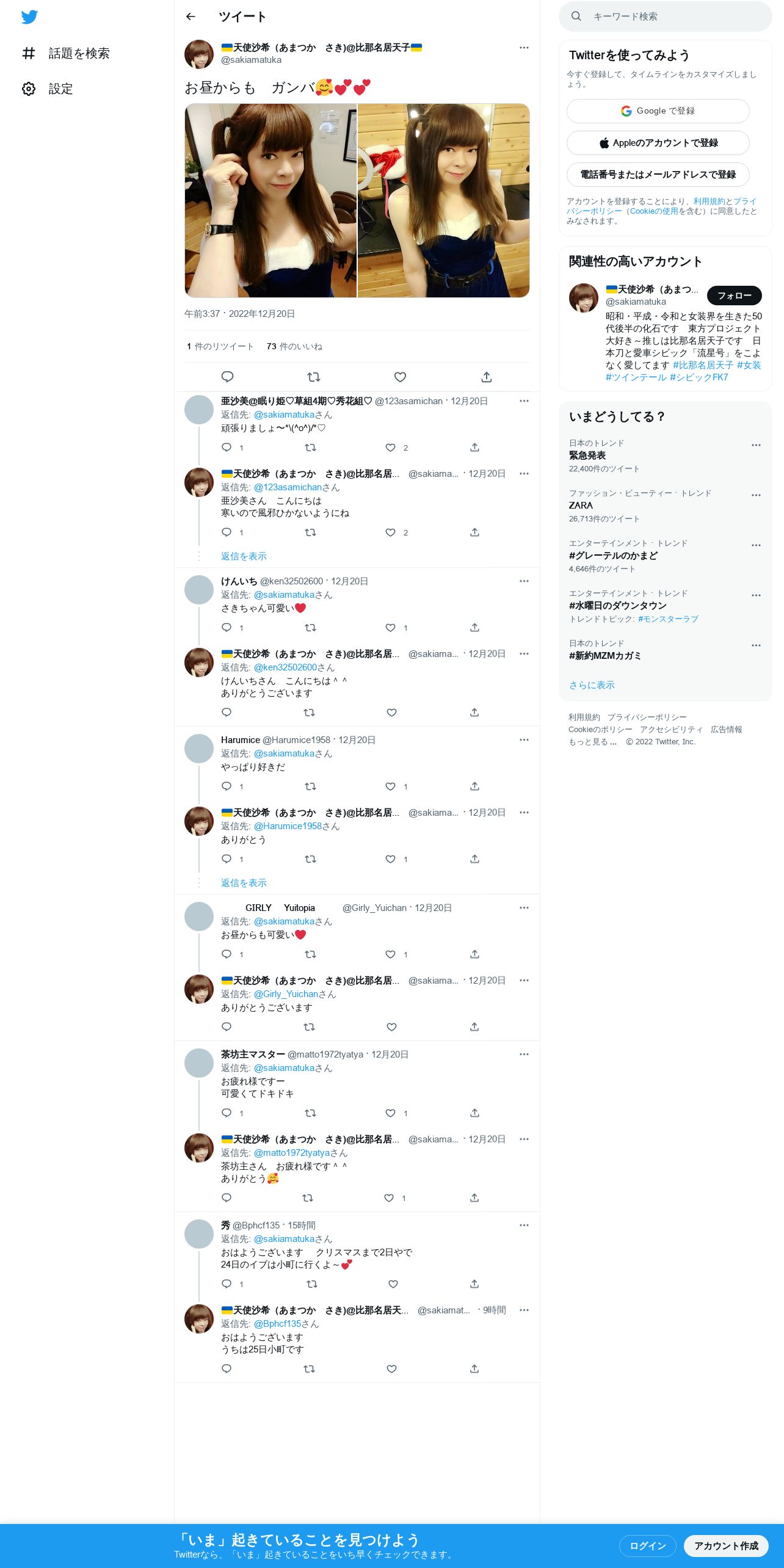Open the left tweet photo
Viewport: 784px width, 1568px height.
[270, 200]
